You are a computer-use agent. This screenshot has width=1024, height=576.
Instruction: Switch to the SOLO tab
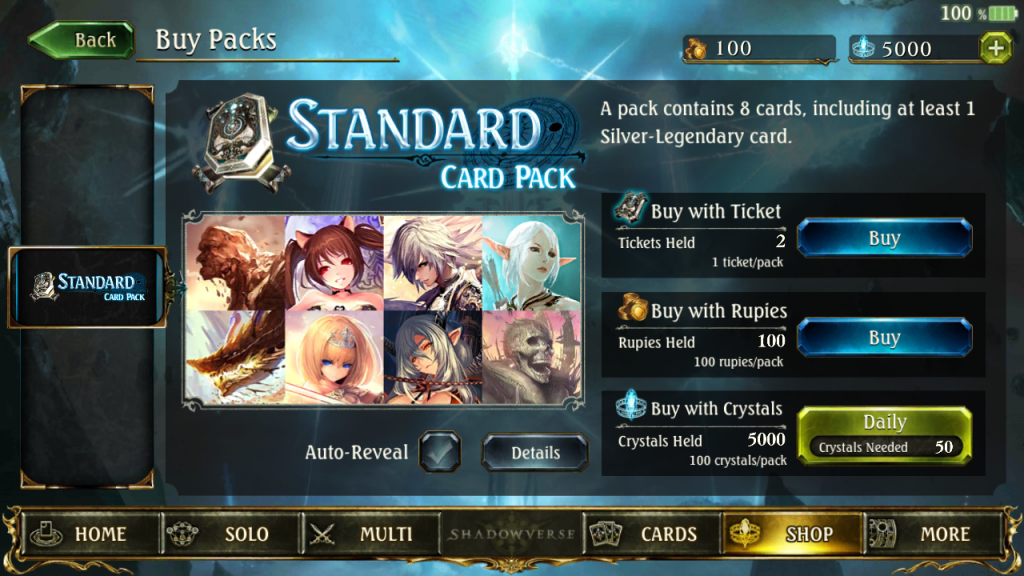[x=231, y=534]
